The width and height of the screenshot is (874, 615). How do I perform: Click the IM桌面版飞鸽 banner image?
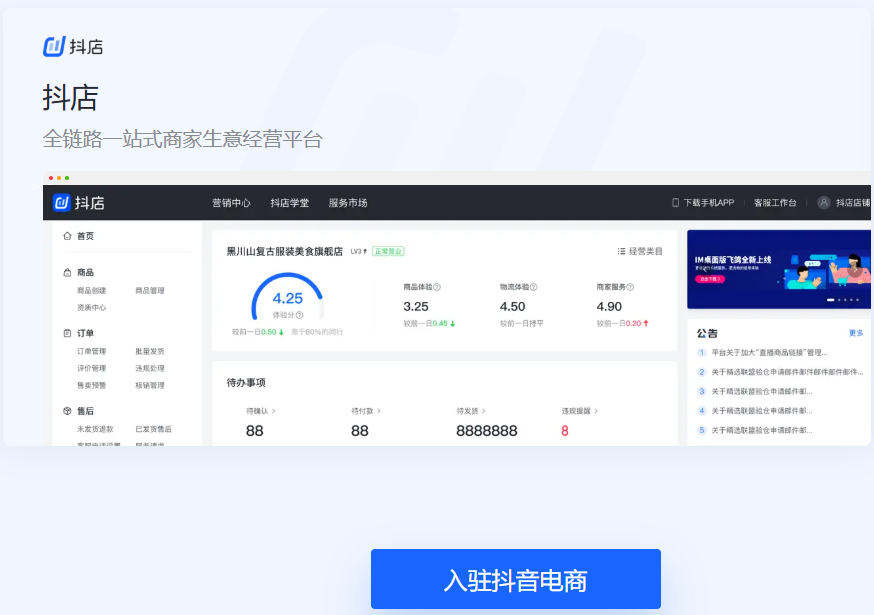[x=779, y=269]
